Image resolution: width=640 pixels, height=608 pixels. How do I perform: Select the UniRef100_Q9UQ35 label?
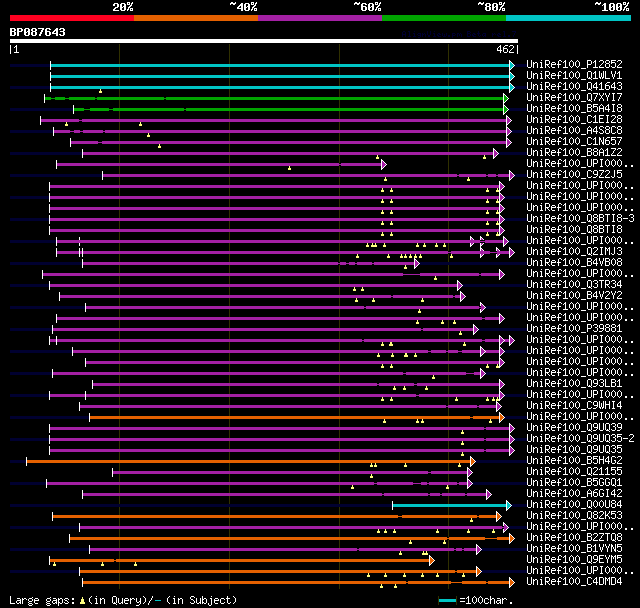click(574, 450)
